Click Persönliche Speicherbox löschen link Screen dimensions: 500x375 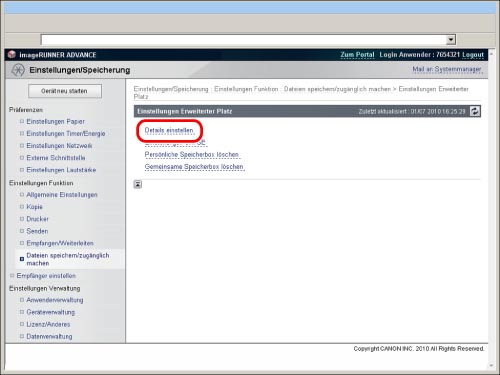point(192,155)
